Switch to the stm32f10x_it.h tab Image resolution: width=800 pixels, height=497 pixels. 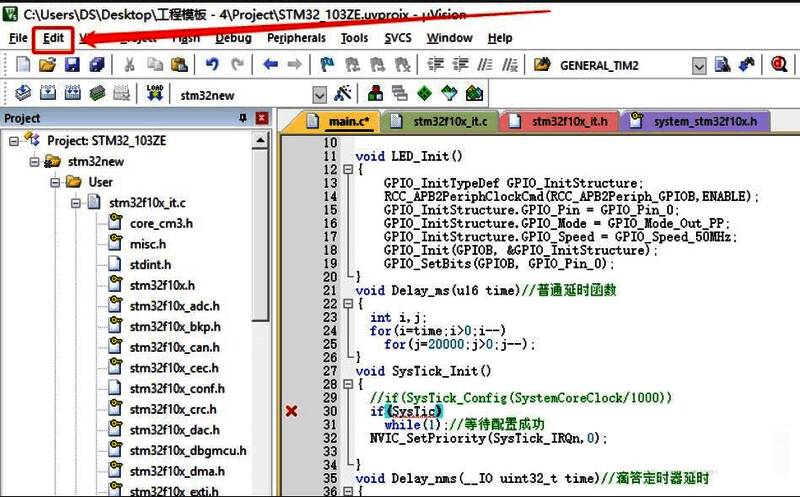click(568, 122)
